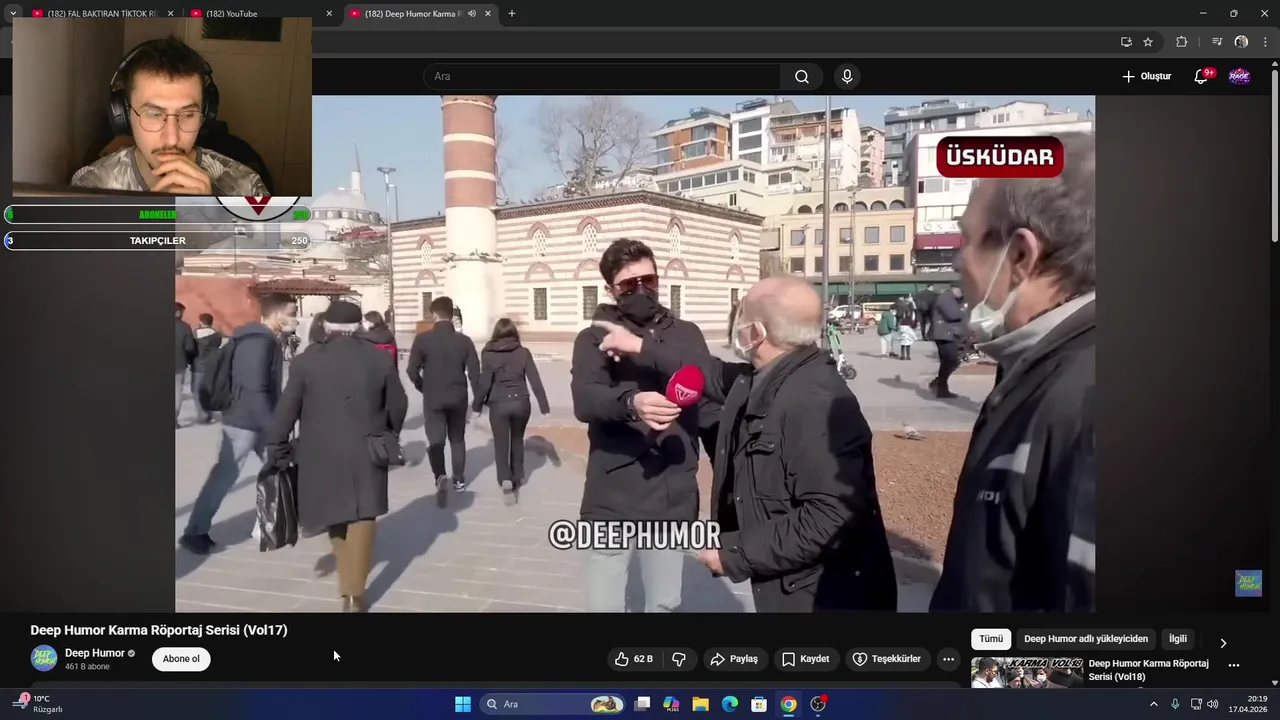Open the Vol18 suggested video thumbnail

[1027, 673]
